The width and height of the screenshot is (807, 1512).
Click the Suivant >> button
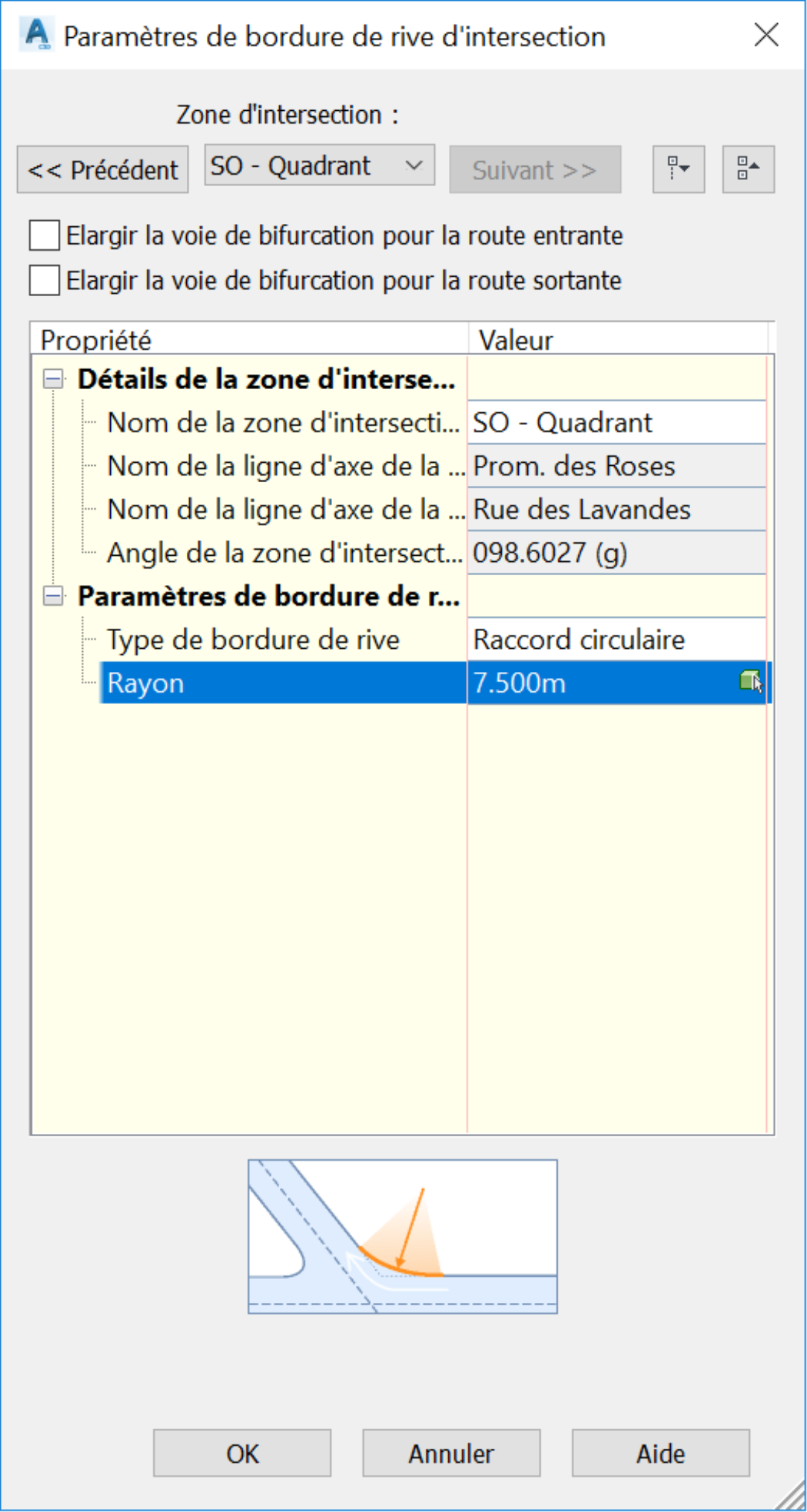tap(535, 170)
